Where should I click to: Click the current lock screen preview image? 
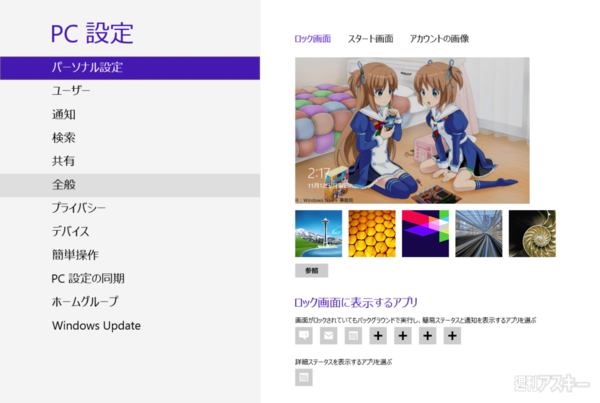[x=412, y=131]
